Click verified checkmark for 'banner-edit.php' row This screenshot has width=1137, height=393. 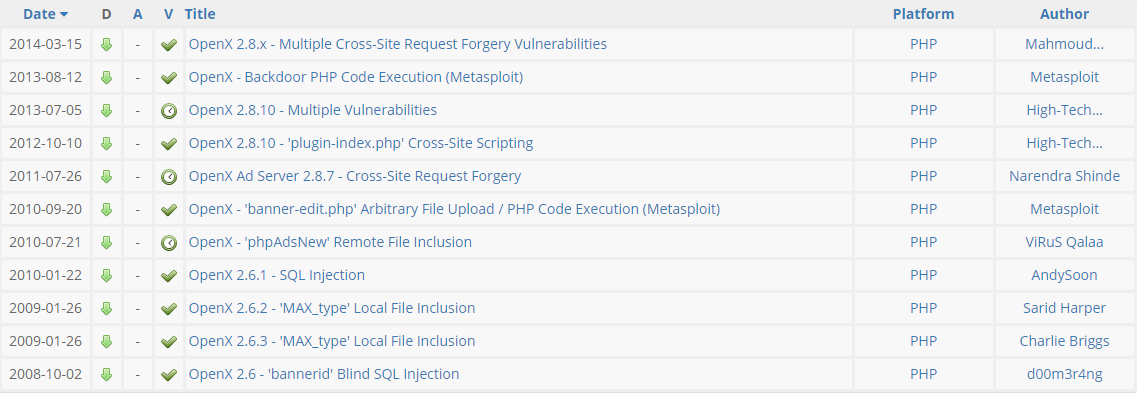click(x=169, y=210)
